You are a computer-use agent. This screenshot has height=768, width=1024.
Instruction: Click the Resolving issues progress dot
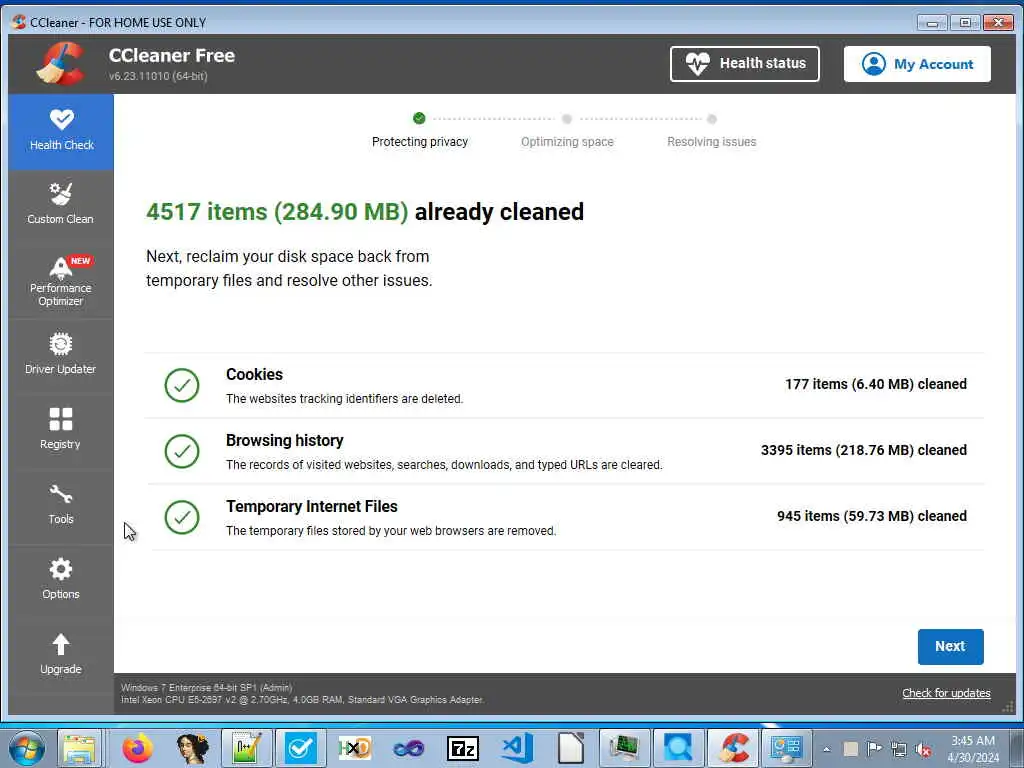(712, 119)
